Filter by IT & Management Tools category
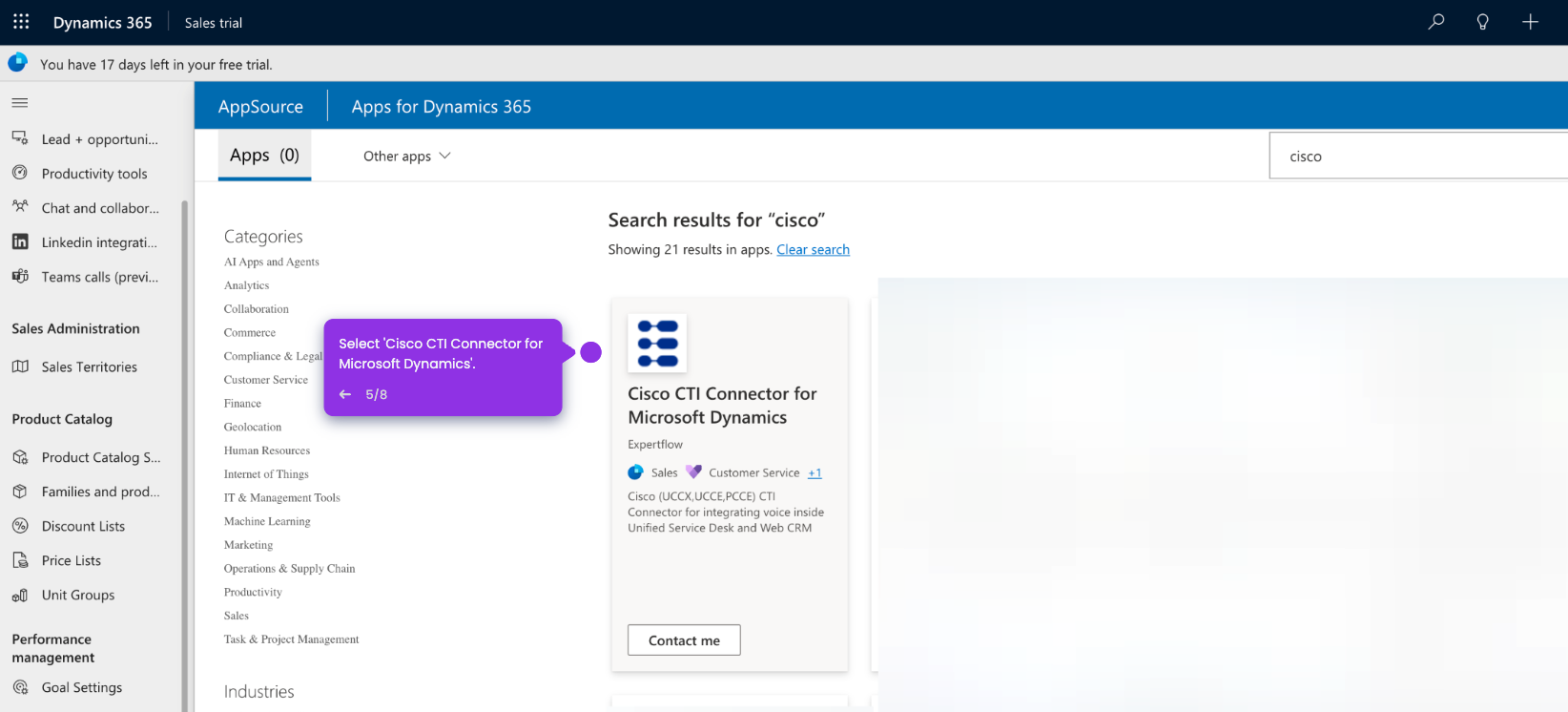Image resolution: width=1568 pixels, height=712 pixels. pyautogui.click(x=282, y=497)
